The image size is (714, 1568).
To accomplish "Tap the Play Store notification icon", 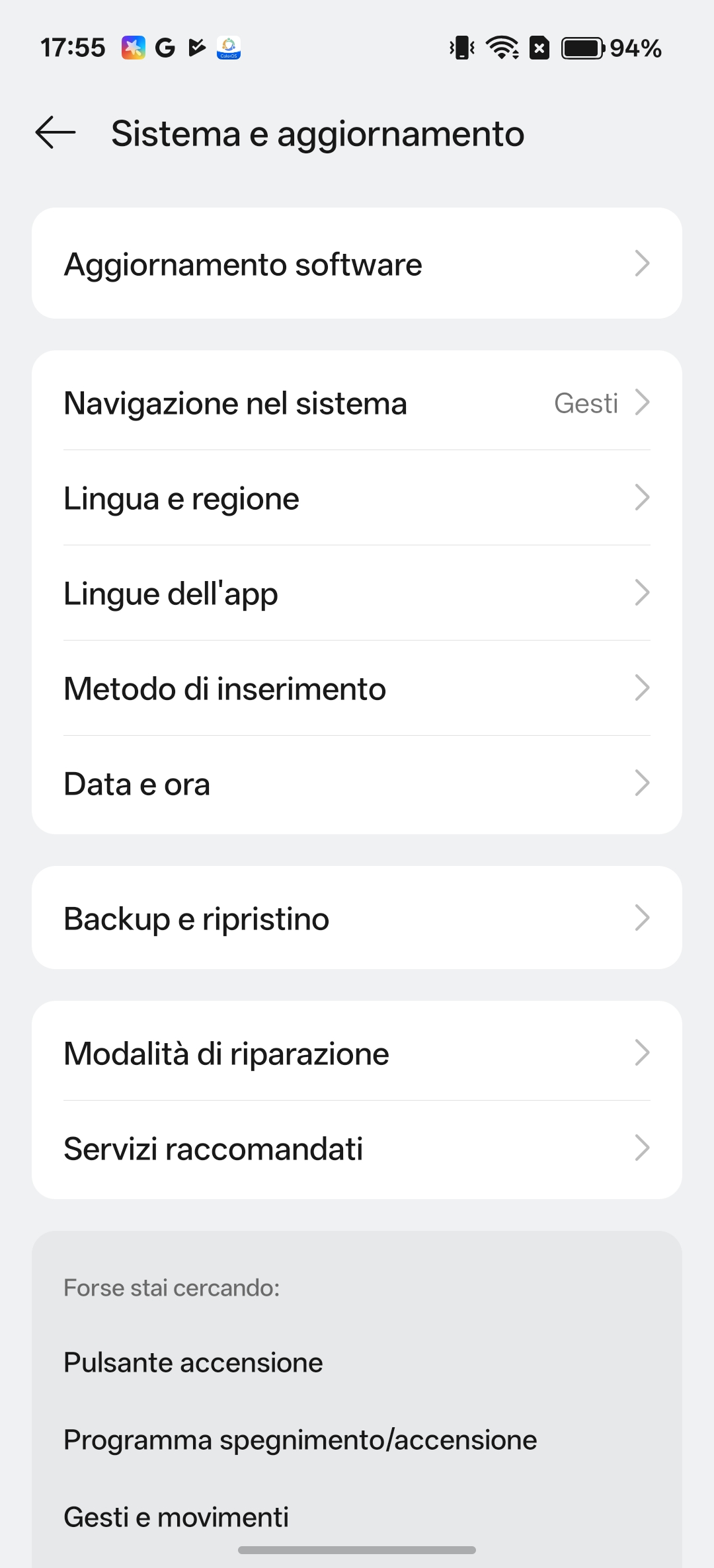I will click(x=196, y=48).
